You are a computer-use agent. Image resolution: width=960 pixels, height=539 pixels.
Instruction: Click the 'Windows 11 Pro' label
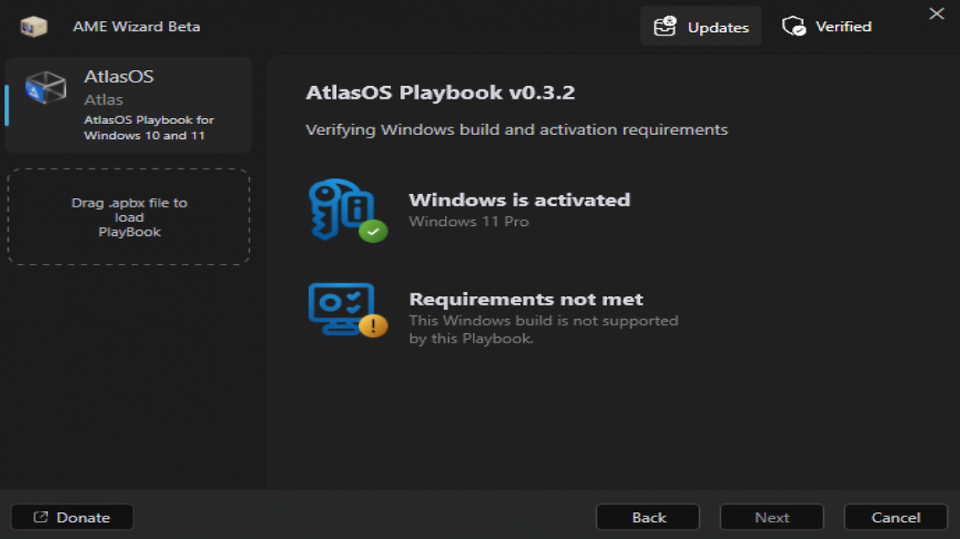click(x=468, y=221)
